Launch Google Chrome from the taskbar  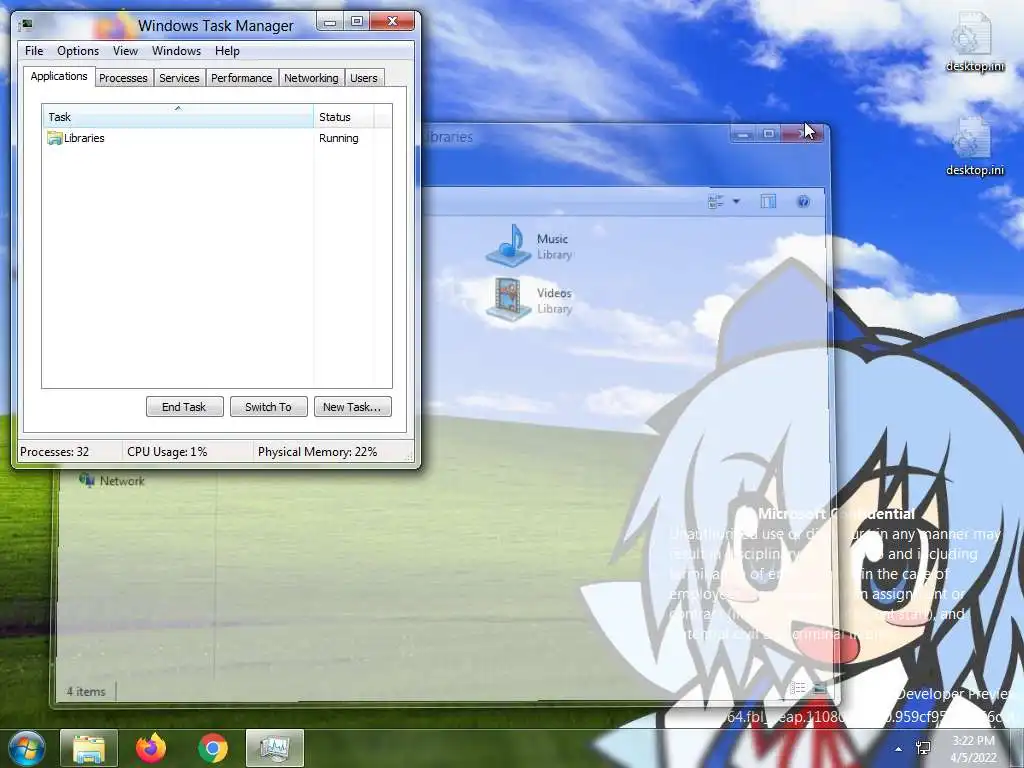coord(213,748)
